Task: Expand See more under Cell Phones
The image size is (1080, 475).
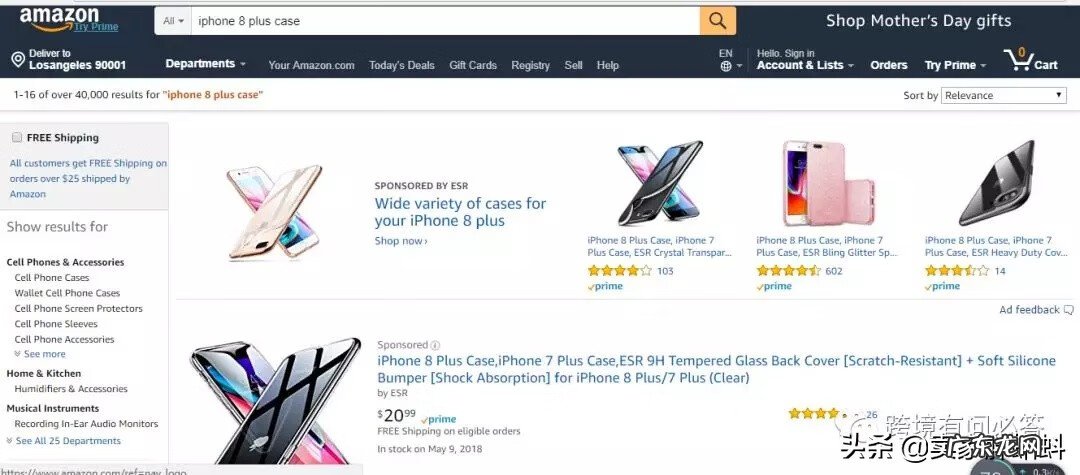Action: (x=40, y=354)
